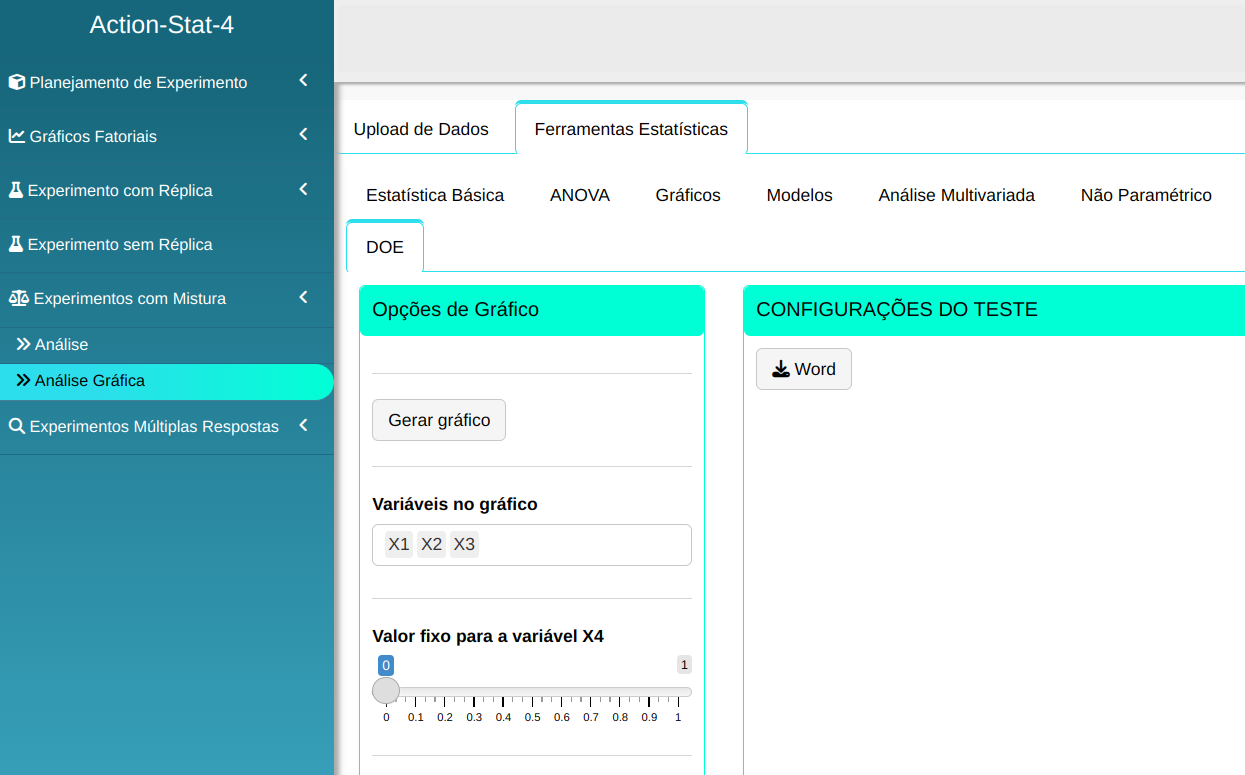Click the X4 fixed value slider handle
This screenshot has width=1245, height=775.
point(386,691)
